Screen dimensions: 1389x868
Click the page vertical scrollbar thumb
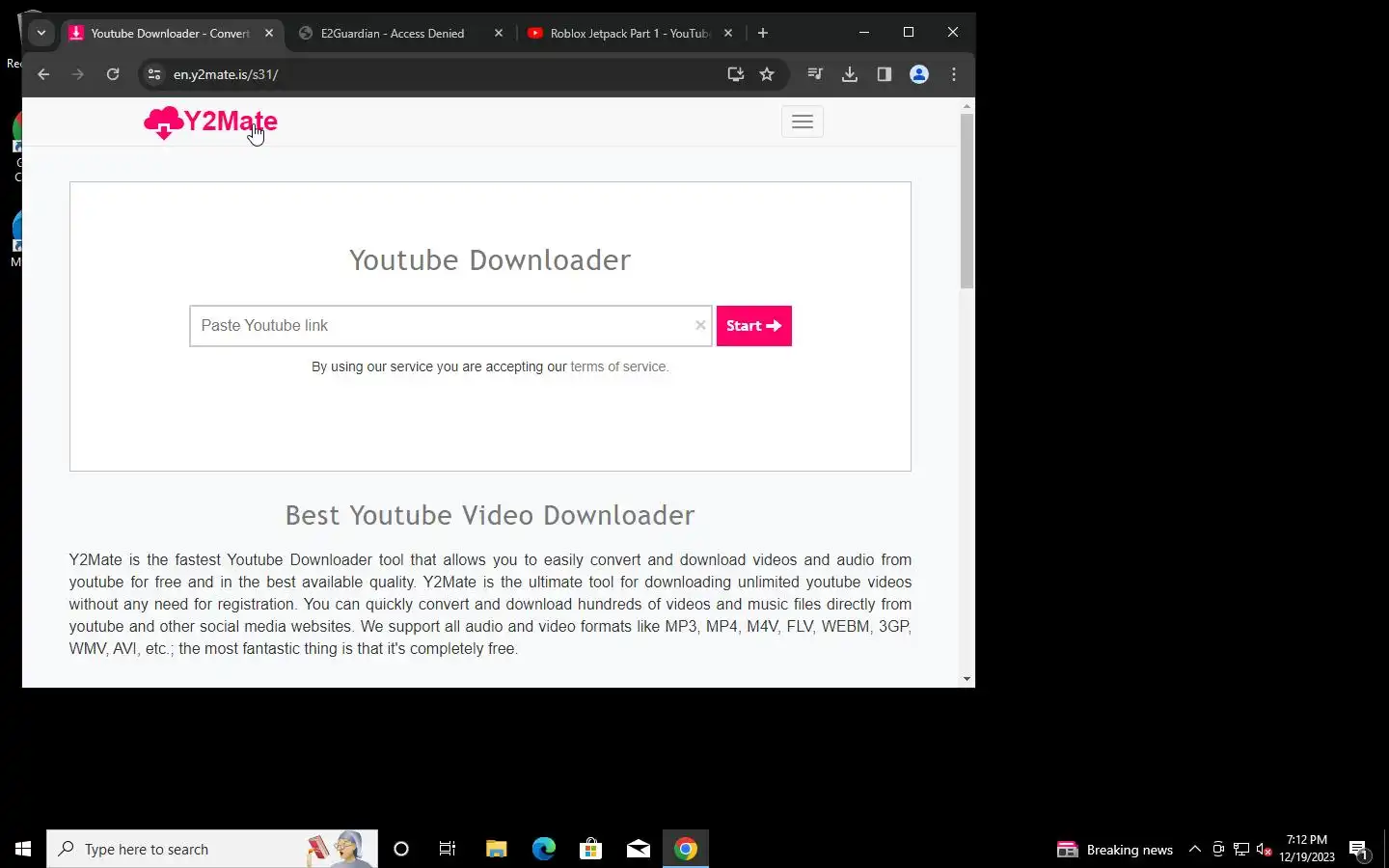pyautogui.click(x=967, y=202)
